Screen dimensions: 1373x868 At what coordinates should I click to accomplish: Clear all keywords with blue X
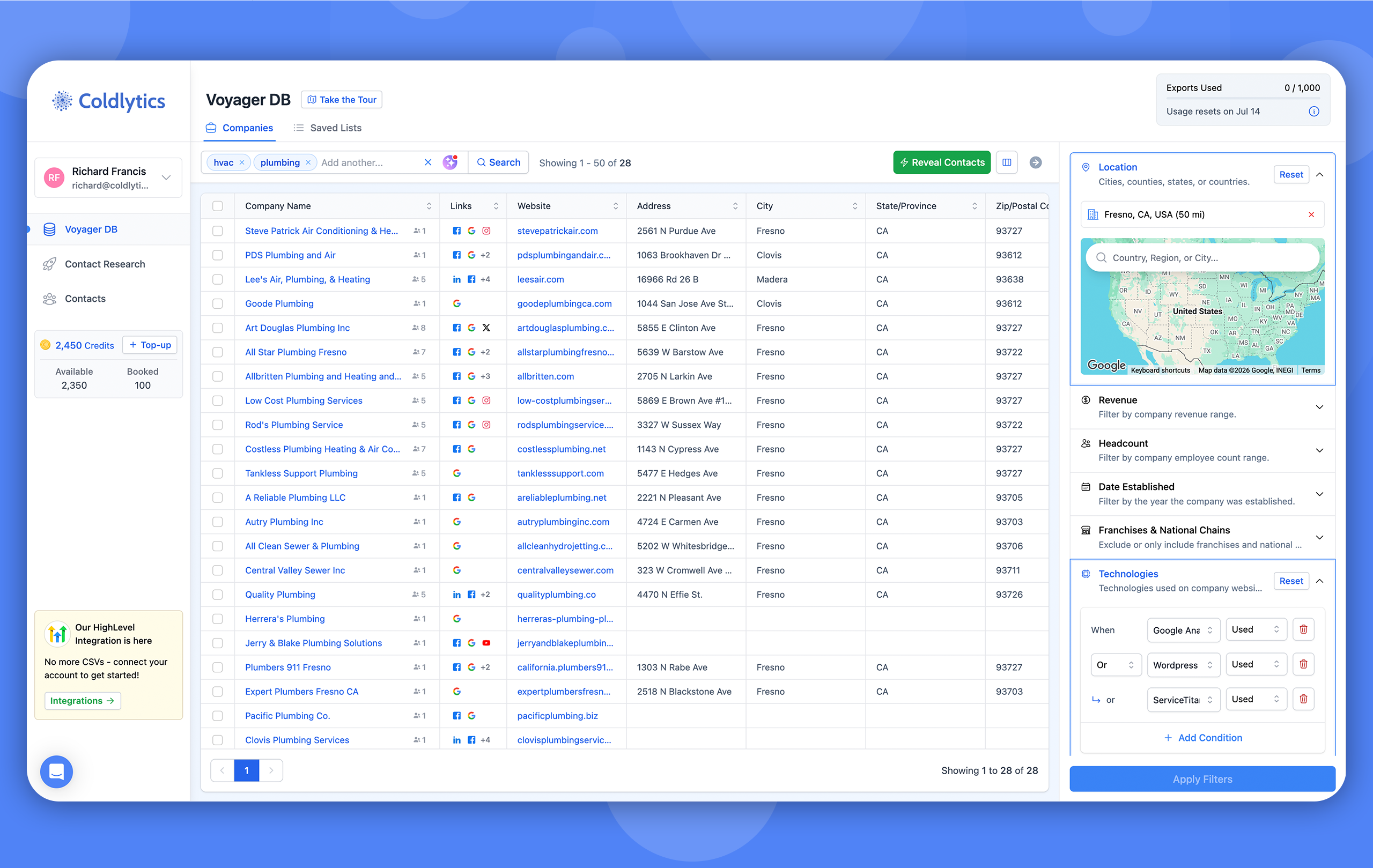click(427, 162)
